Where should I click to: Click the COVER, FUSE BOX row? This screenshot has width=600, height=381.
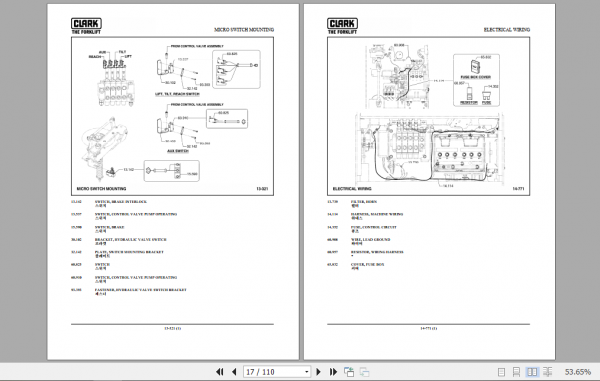click(x=356, y=266)
